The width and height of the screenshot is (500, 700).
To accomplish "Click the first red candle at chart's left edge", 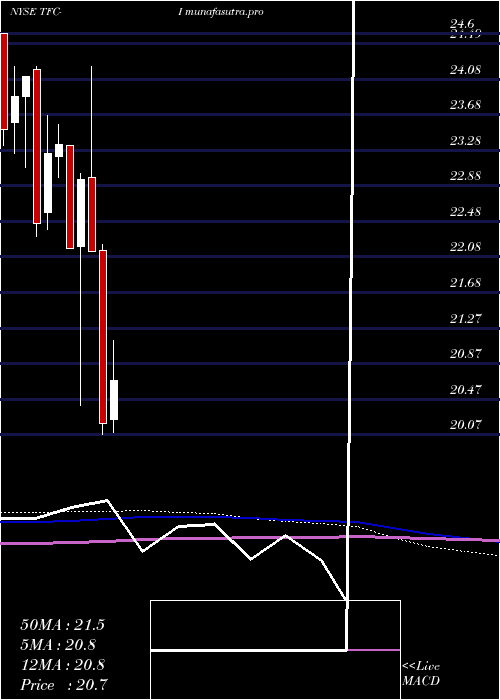I will point(4,81).
